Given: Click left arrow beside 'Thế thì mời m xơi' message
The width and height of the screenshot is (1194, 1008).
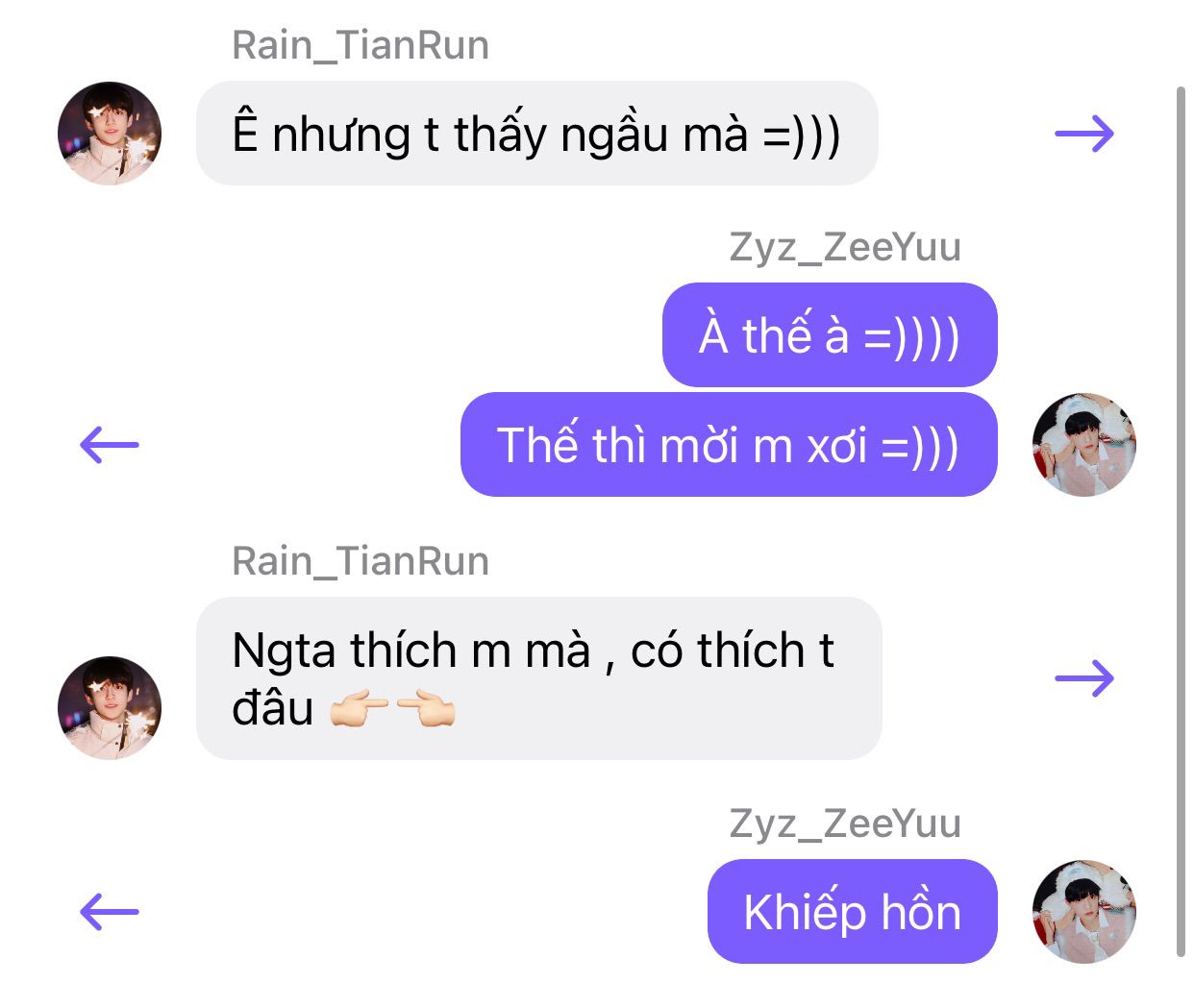Looking at the screenshot, I should (110, 444).
